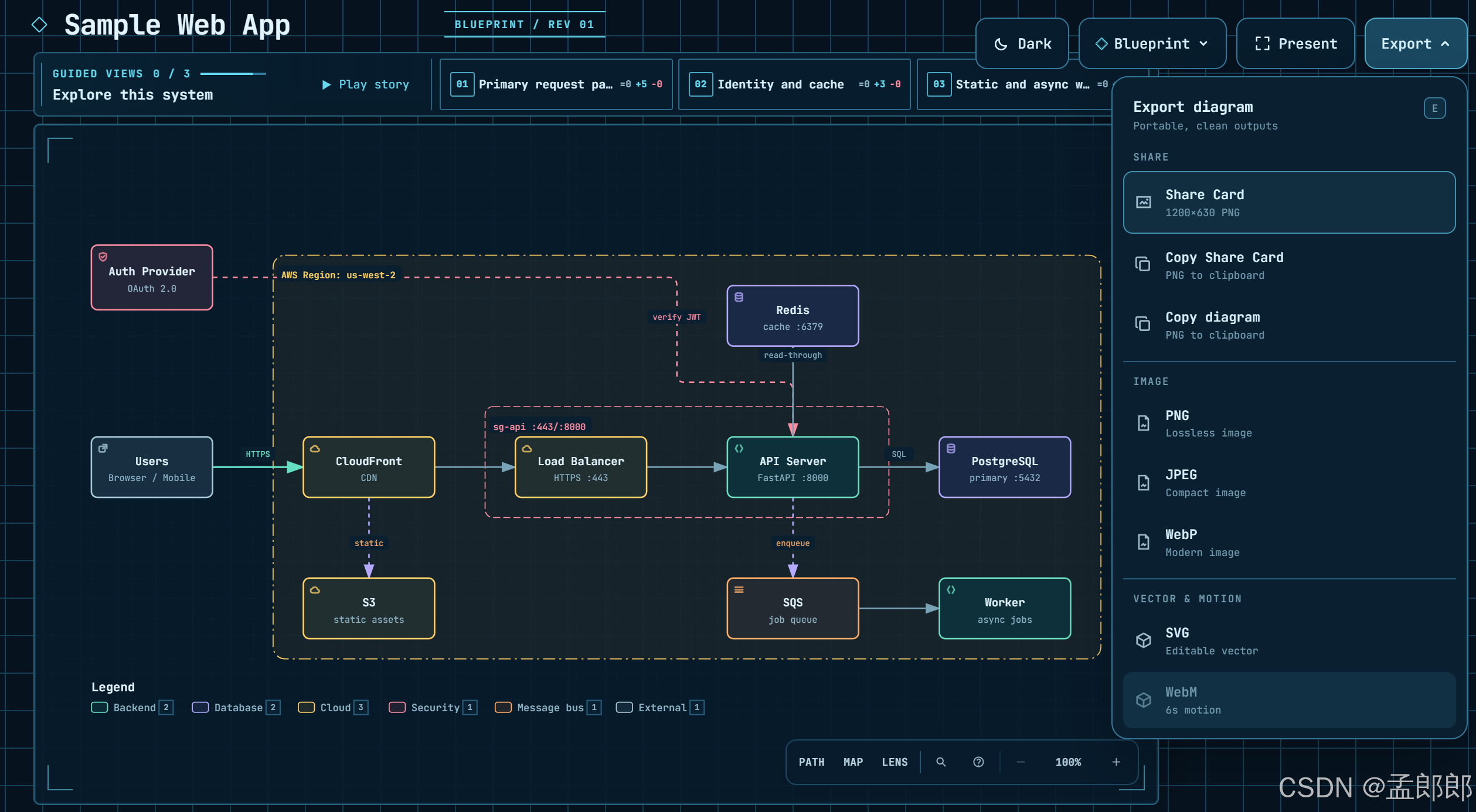Zoom in with plus button
Viewport: 1476px width, 812px height.
1116,762
